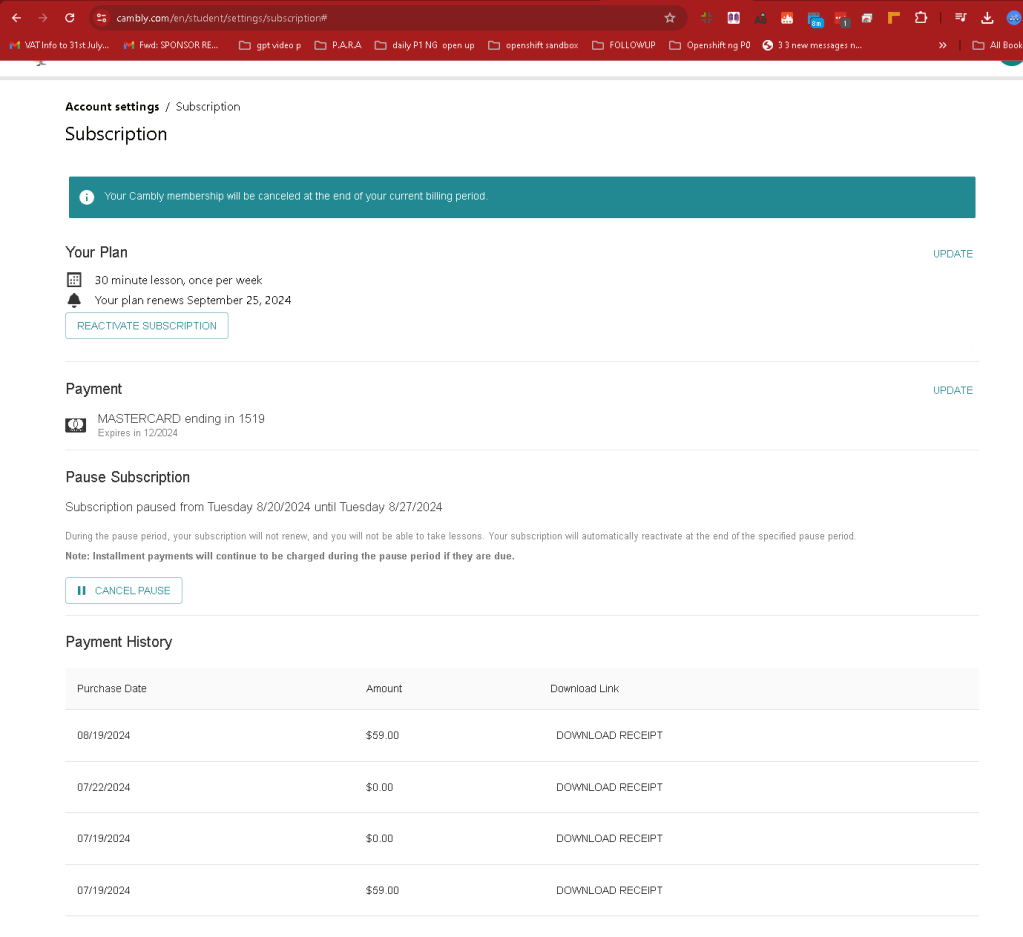Click the Amount column header
Screen dimensions: 1023x937
pyautogui.click(x=384, y=688)
